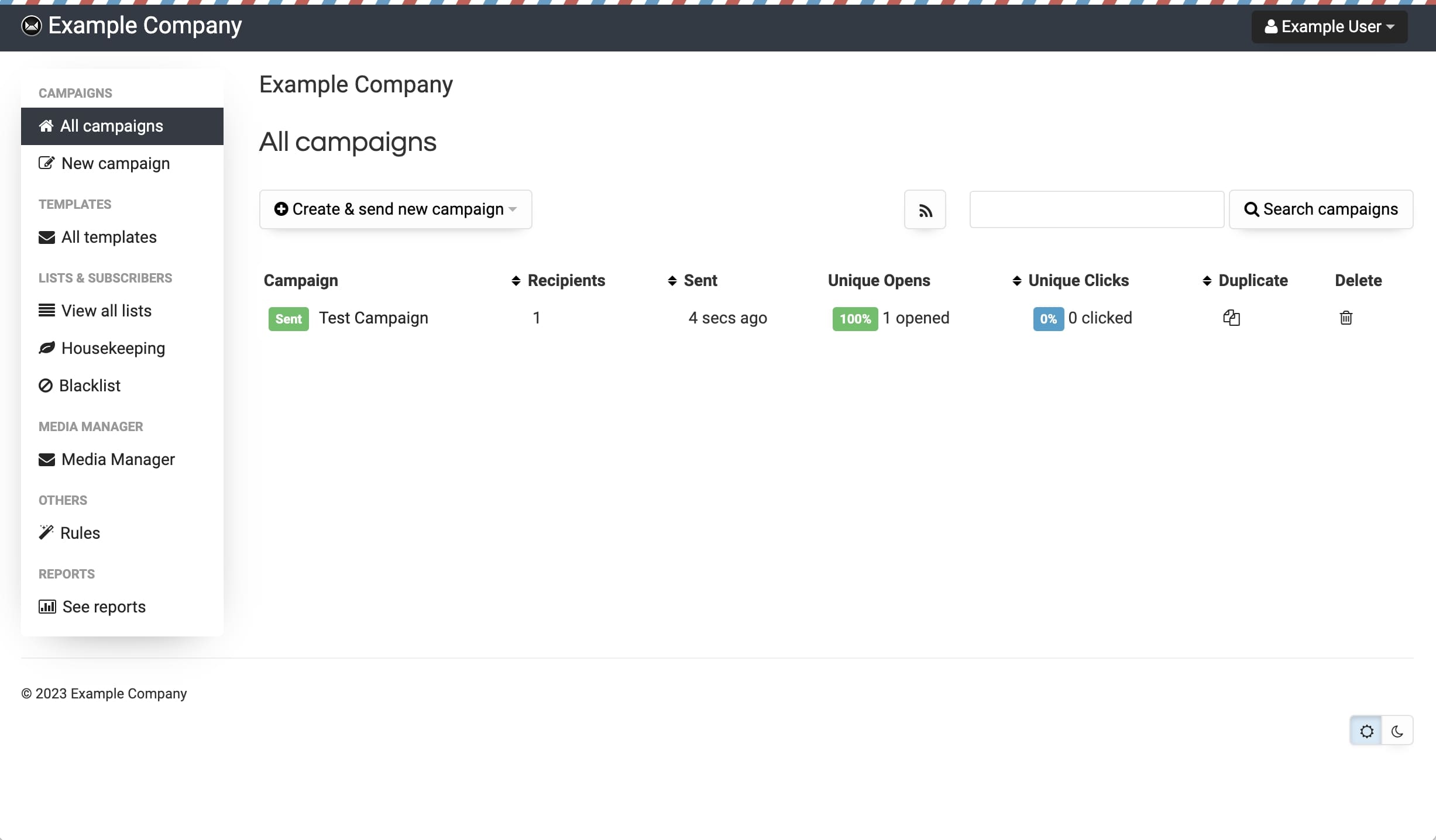Screen dimensions: 1436x840
Task: Focus the campaign search input field
Action: [x=1097, y=209]
